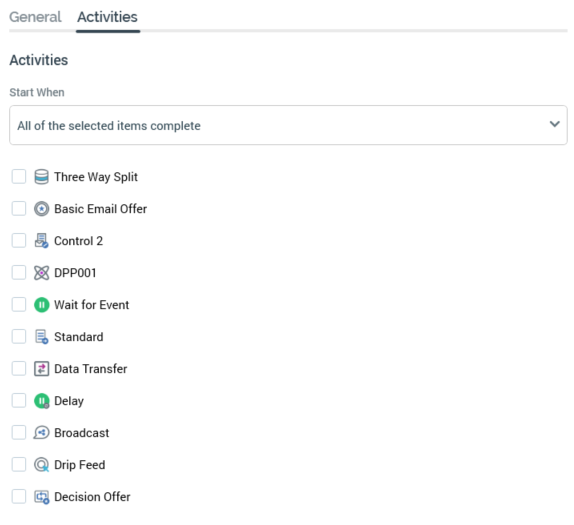Click the Basic Email Offer star icon

[x=41, y=209]
